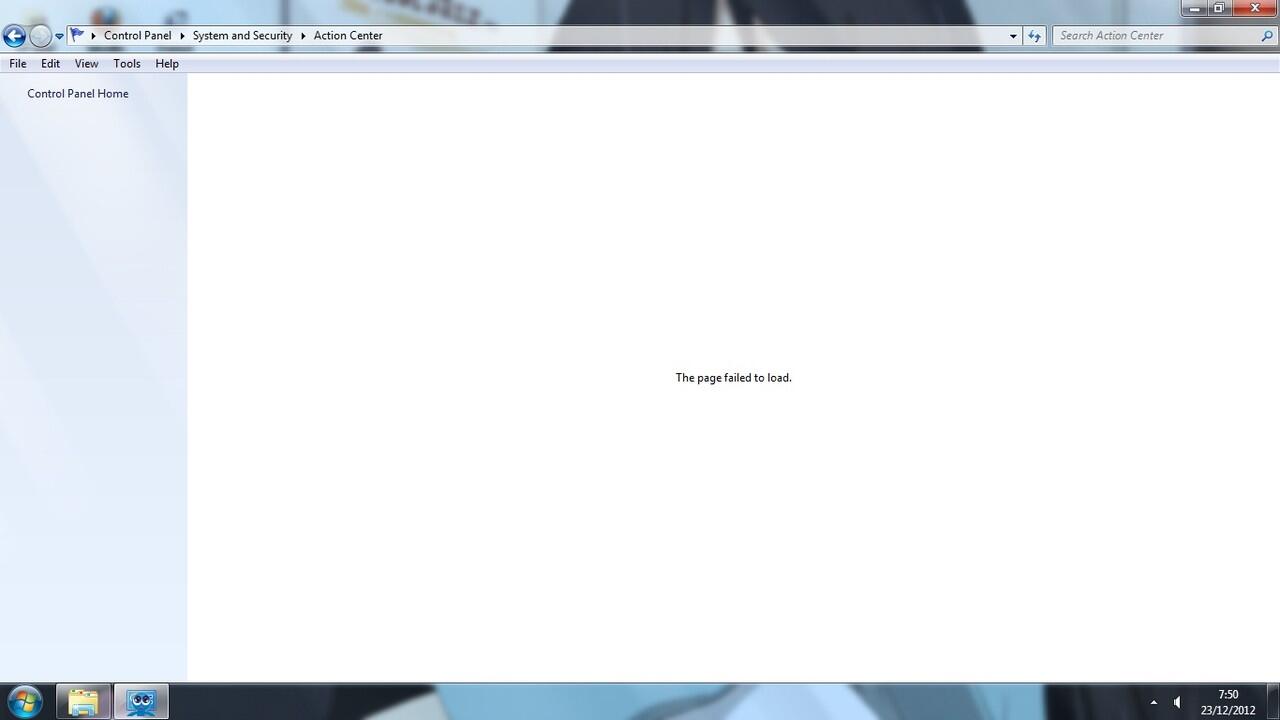
Task: Open the View menu
Action: click(87, 64)
